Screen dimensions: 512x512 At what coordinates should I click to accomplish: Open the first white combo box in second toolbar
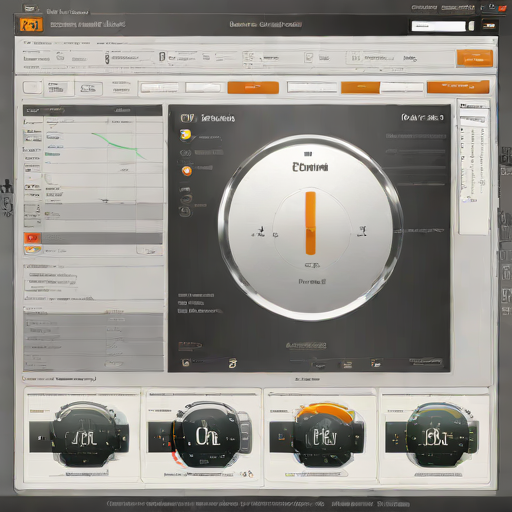pyautogui.click(x=159, y=88)
